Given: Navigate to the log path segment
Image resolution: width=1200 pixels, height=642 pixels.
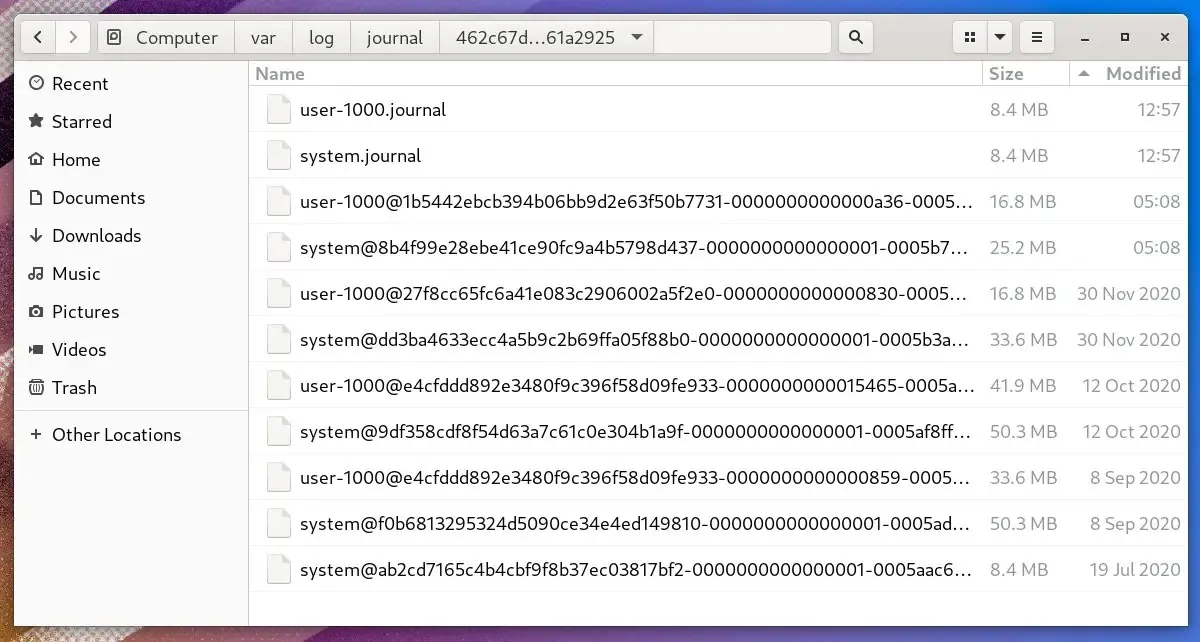Looking at the screenshot, I should tap(321, 38).
